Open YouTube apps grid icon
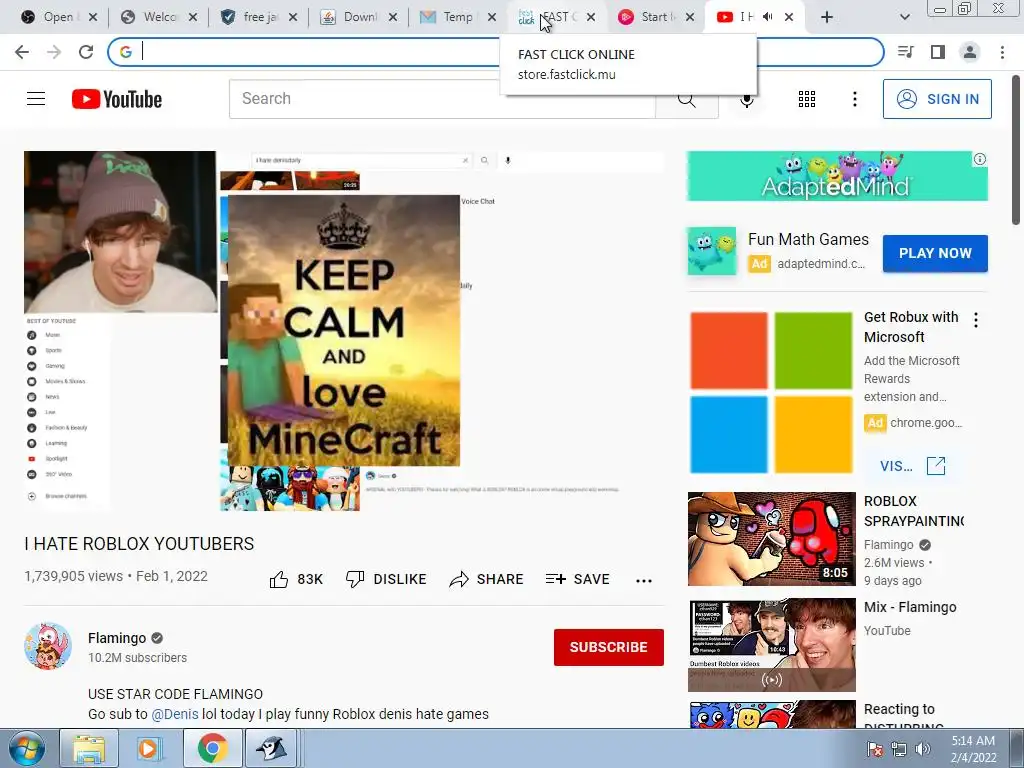Image resolution: width=1024 pixels, height=768 pixels. coord(807,99)
